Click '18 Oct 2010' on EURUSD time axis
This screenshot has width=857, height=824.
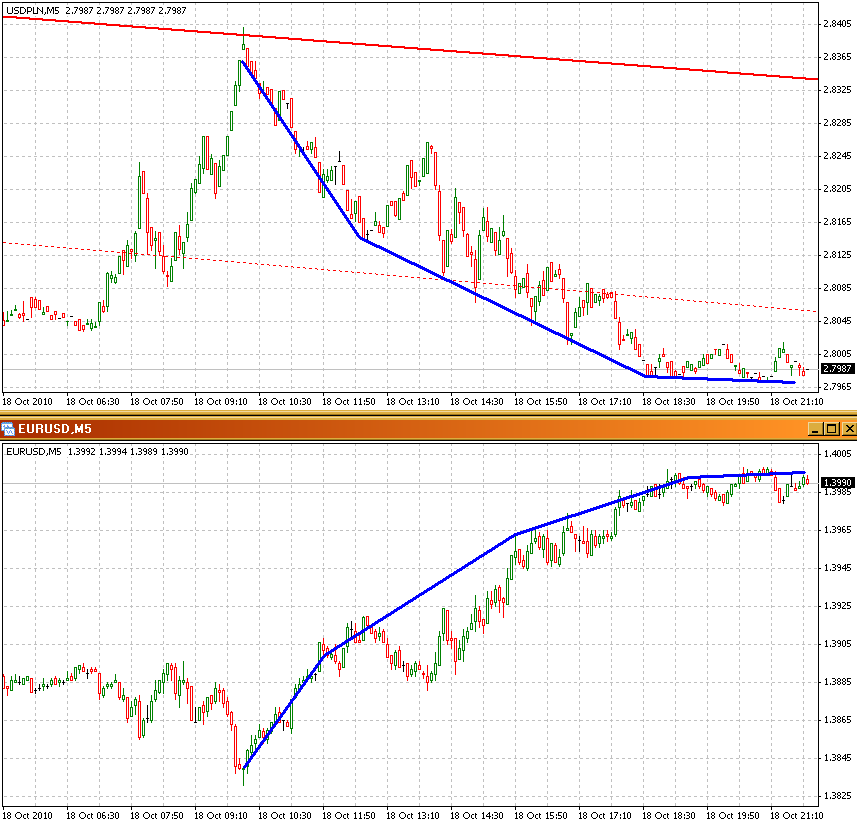[x=27, y=816]
